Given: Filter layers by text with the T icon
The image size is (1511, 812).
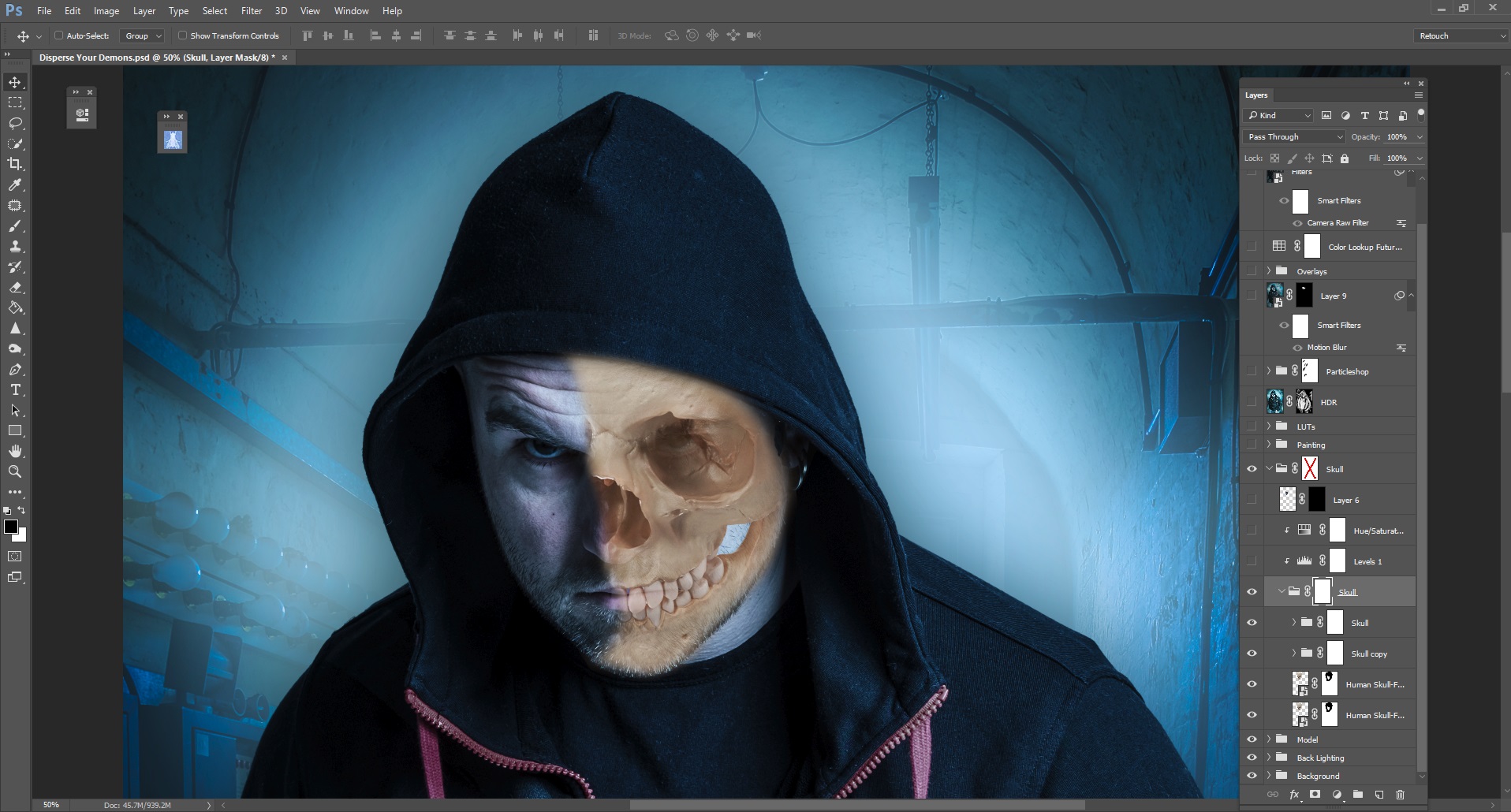Looking at the screenshot, I should pyautogui.click(x=1364, y=115).
